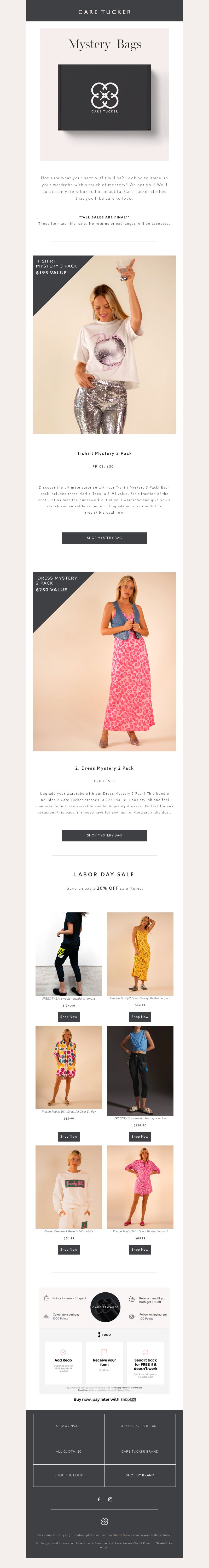This screenshot has width=209, height=1568.
Task: Click the Send it back arrows icon
Action: [146, 1351]
